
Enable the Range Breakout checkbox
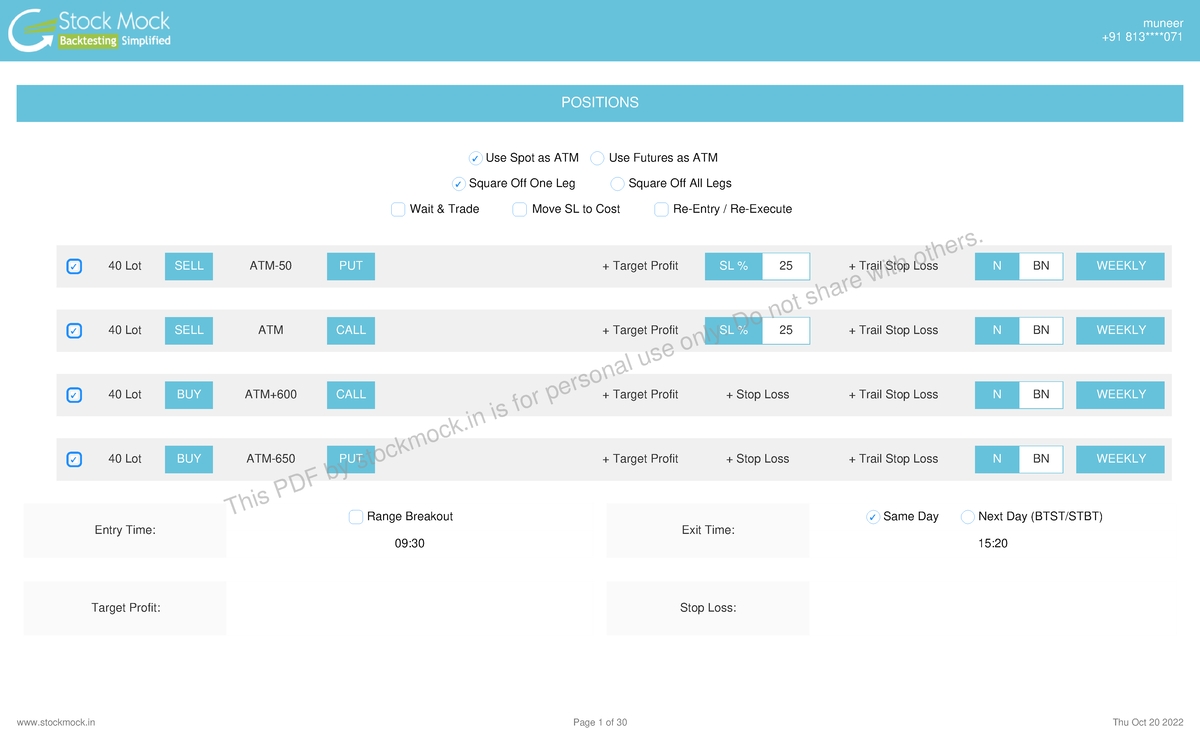(x=356, y=517)
